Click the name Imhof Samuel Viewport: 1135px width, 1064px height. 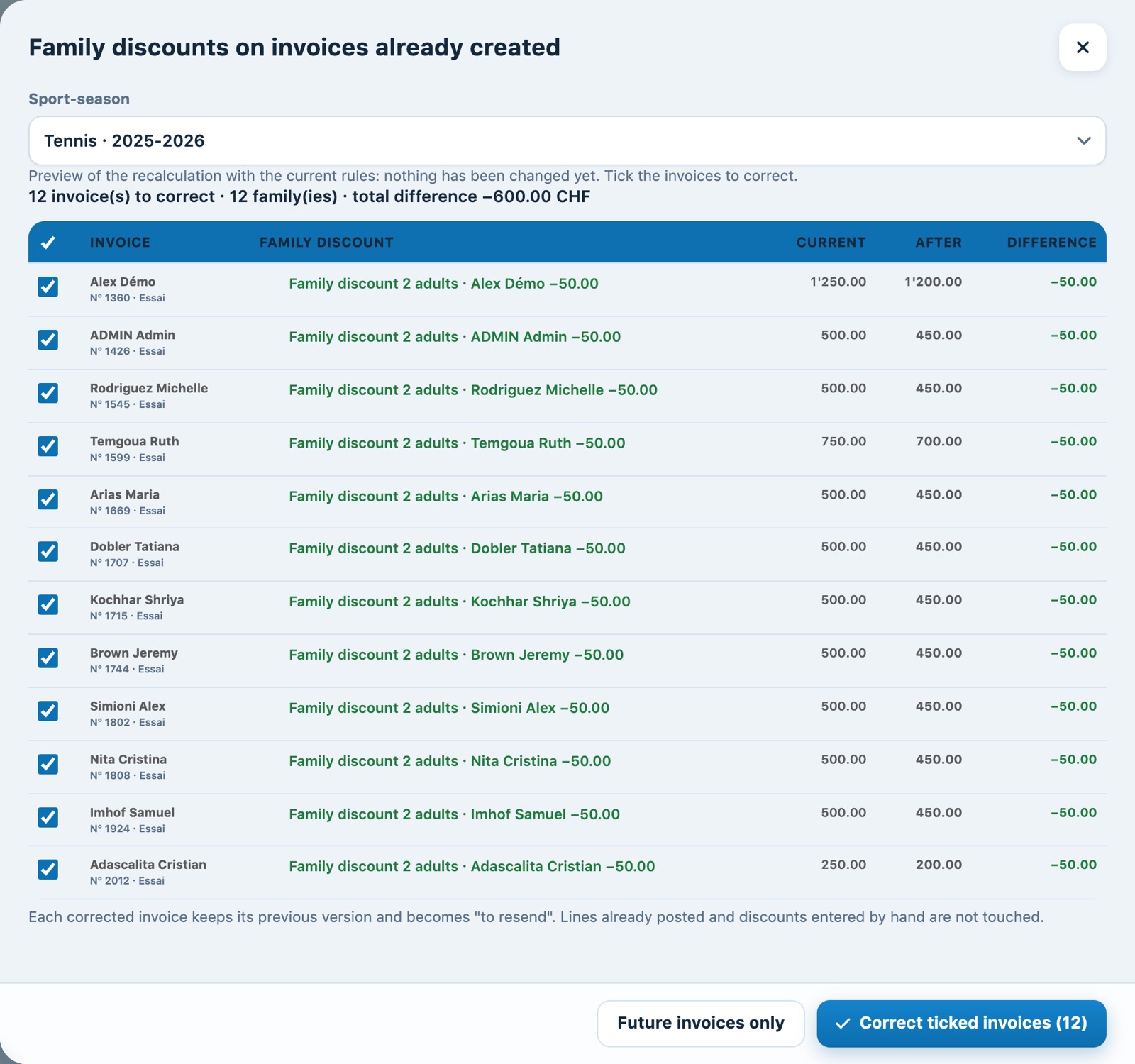tap(132, 812)
